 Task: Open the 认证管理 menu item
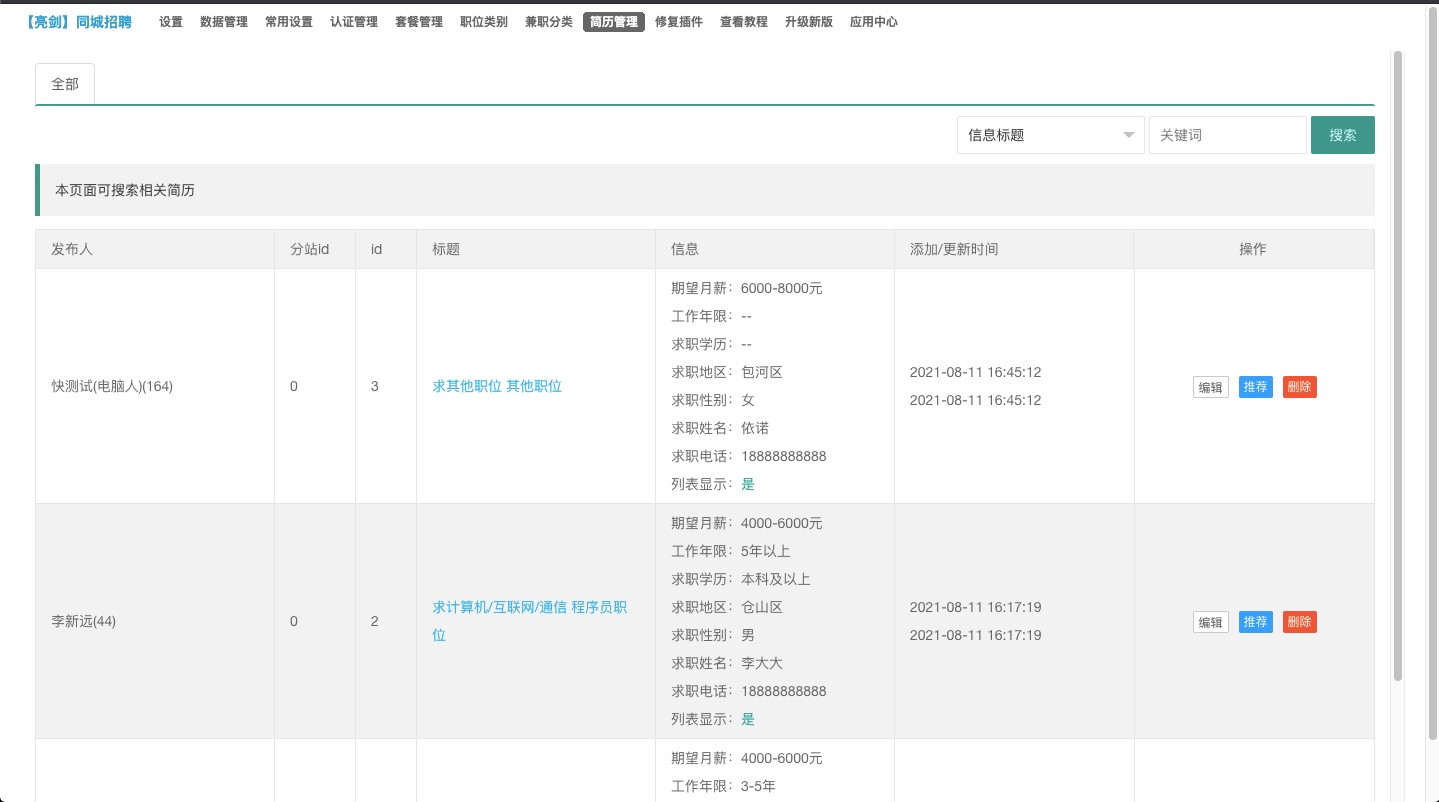(x=354, y=22)
